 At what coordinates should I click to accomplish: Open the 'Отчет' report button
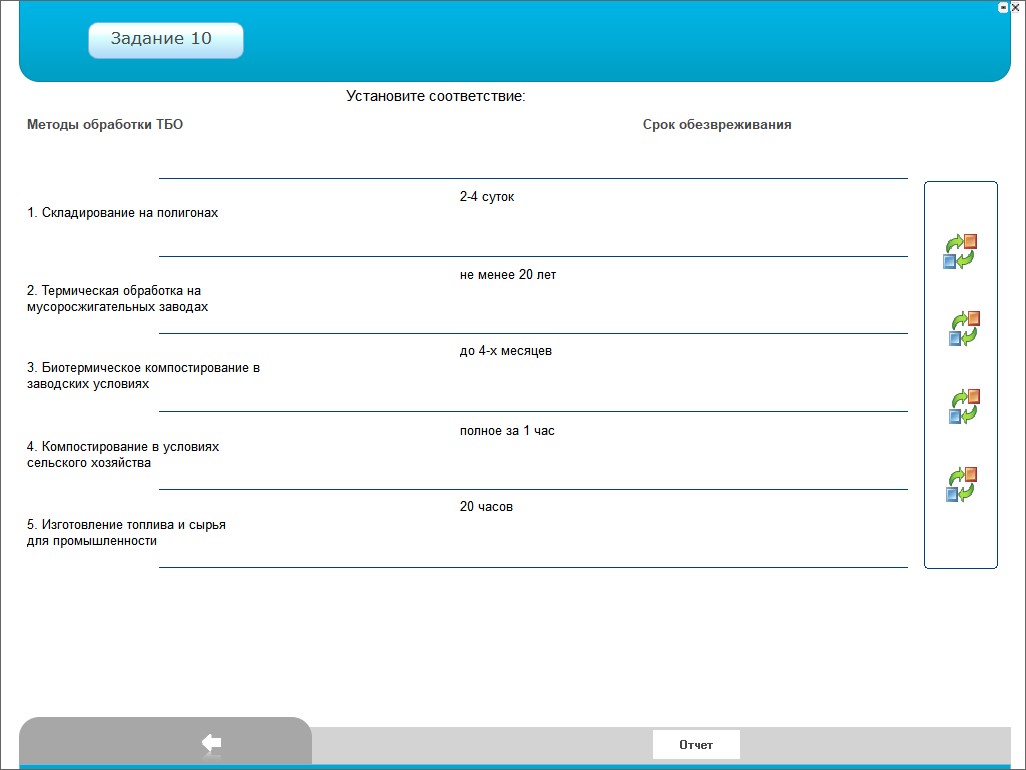pos(696,745)
